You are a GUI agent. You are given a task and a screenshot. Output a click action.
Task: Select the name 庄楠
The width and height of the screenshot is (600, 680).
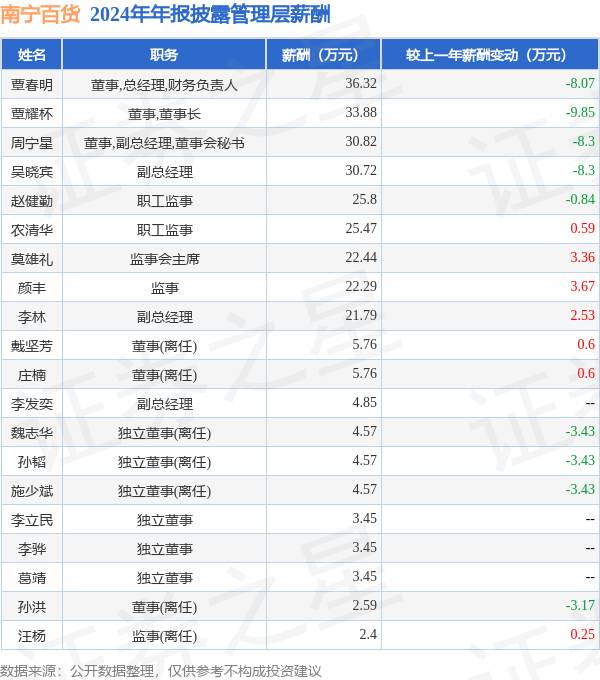pyautogui.click(x=32, y=375)
